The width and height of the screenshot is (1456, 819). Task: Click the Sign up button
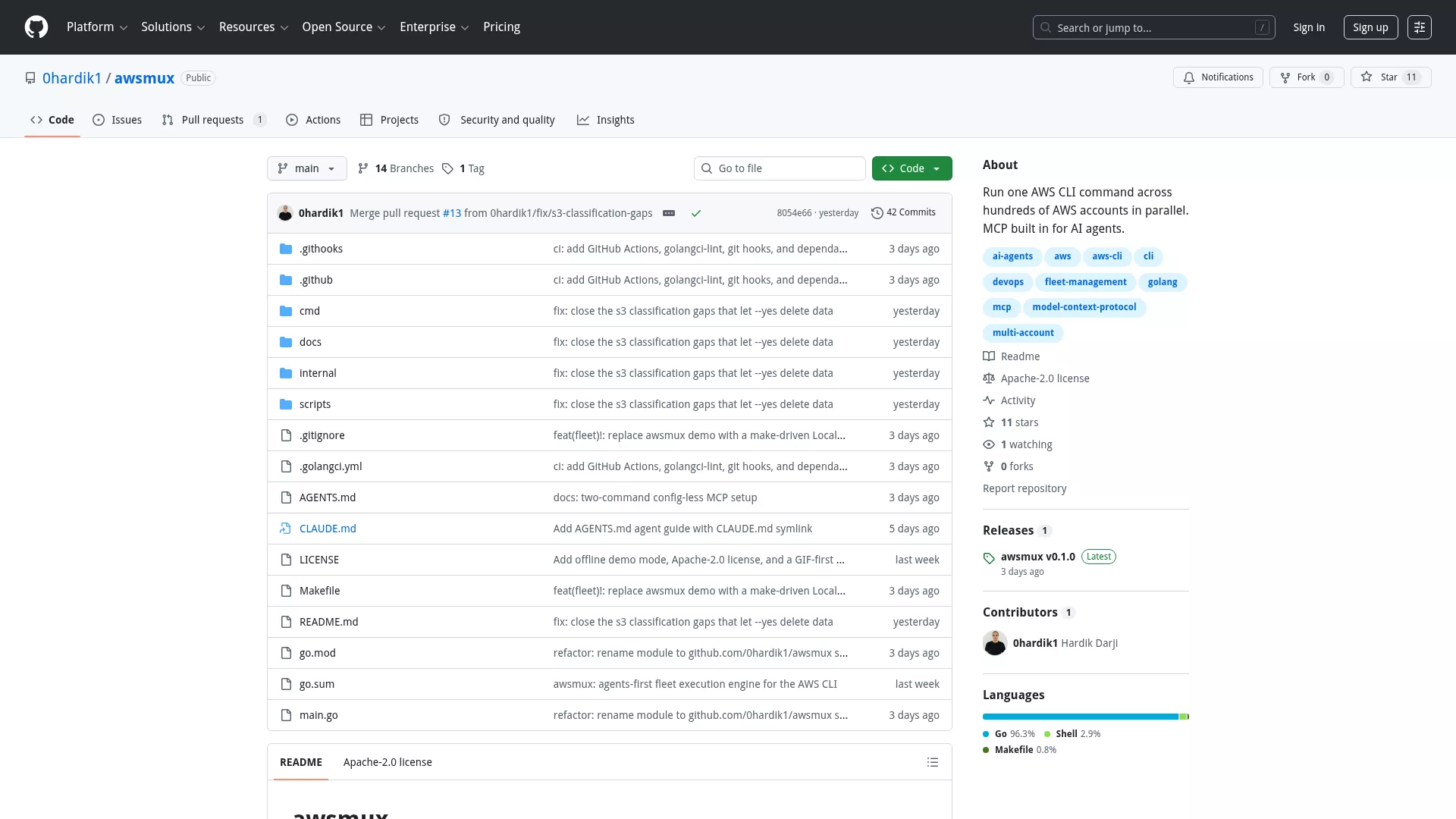coord(1371,27)
